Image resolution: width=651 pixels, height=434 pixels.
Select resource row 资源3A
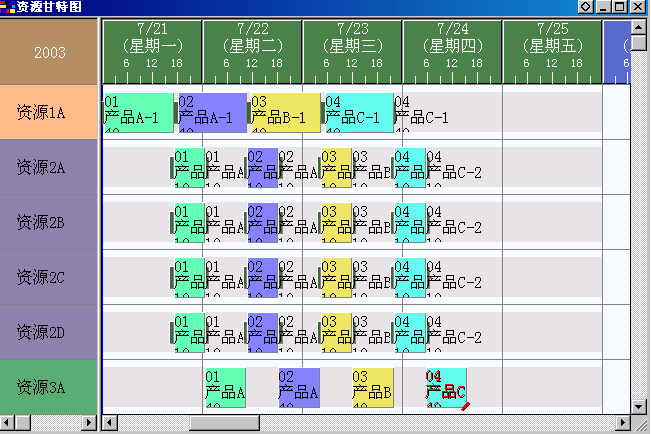pos(49,386)
